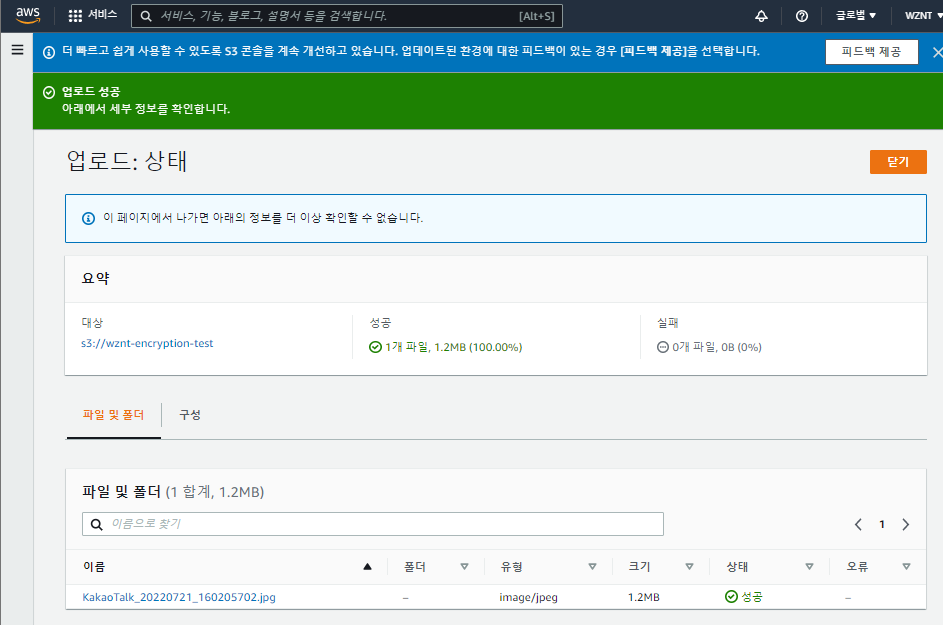Click the '1.2MB' size cell

(x=644, y=597)
